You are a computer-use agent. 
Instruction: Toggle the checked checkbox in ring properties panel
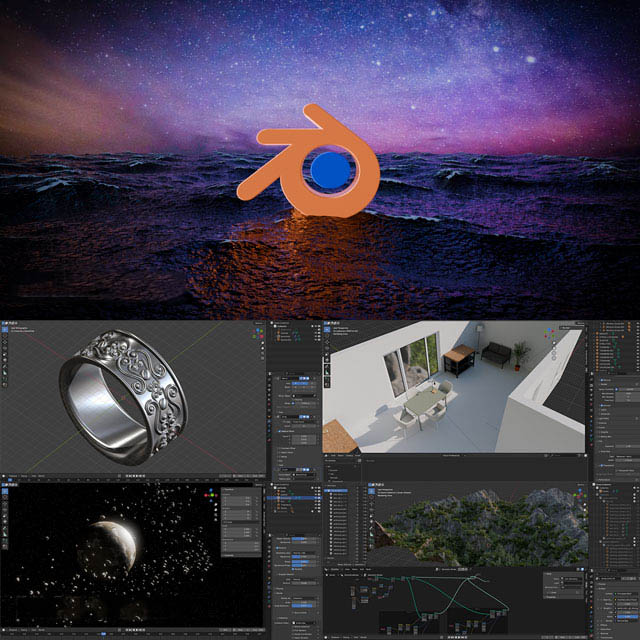point(279,431)
